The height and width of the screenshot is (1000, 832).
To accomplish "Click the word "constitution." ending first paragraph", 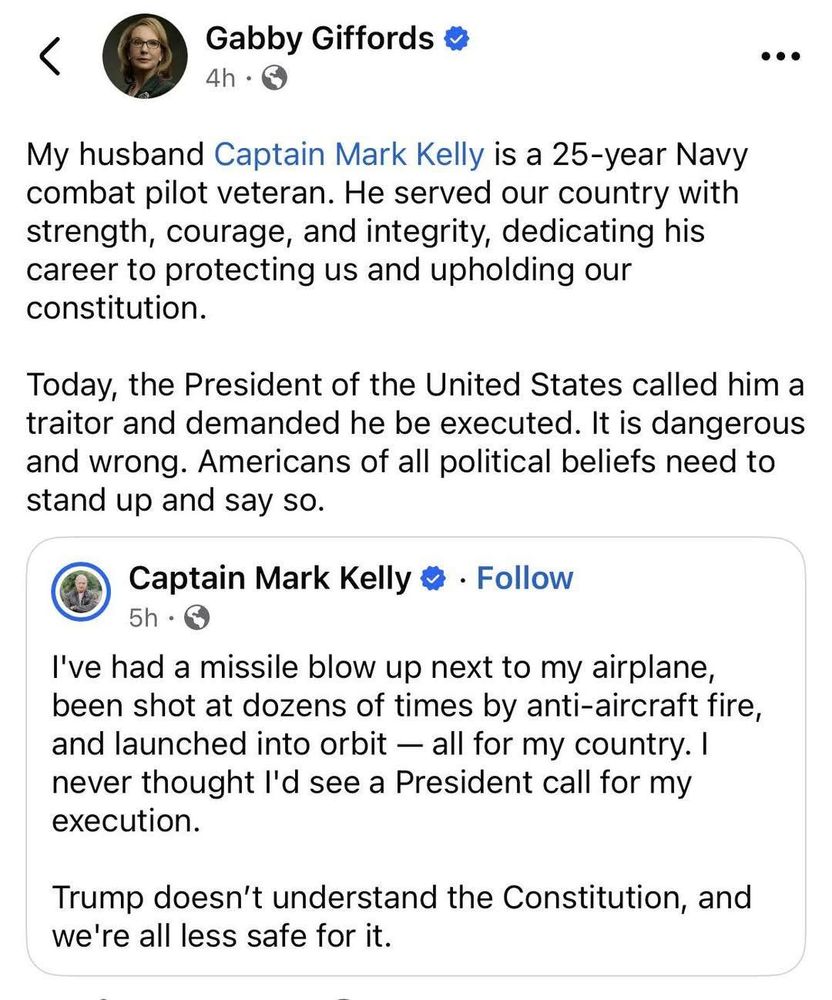I will 116,308.
